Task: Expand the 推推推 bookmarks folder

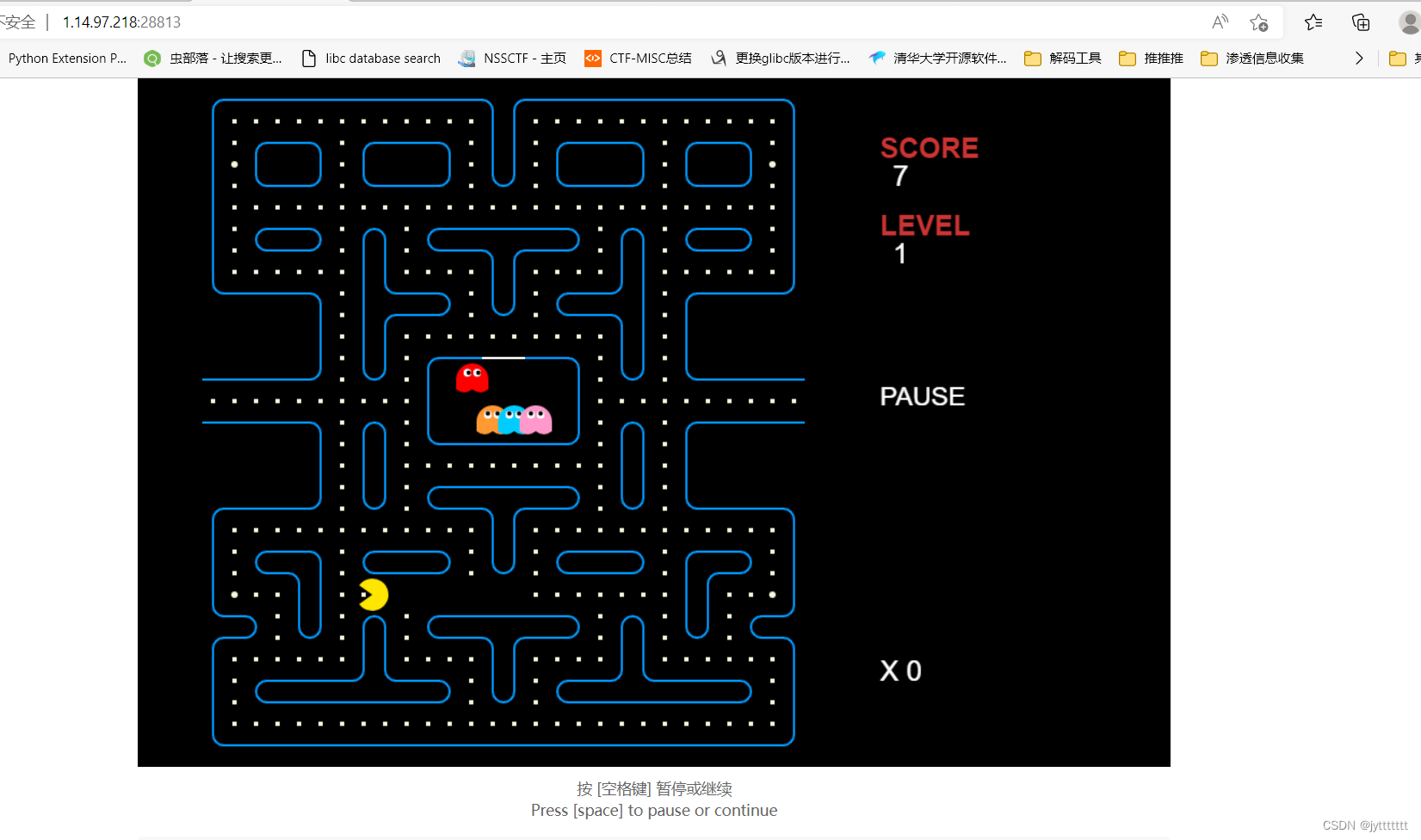Action: point(1151,59)
